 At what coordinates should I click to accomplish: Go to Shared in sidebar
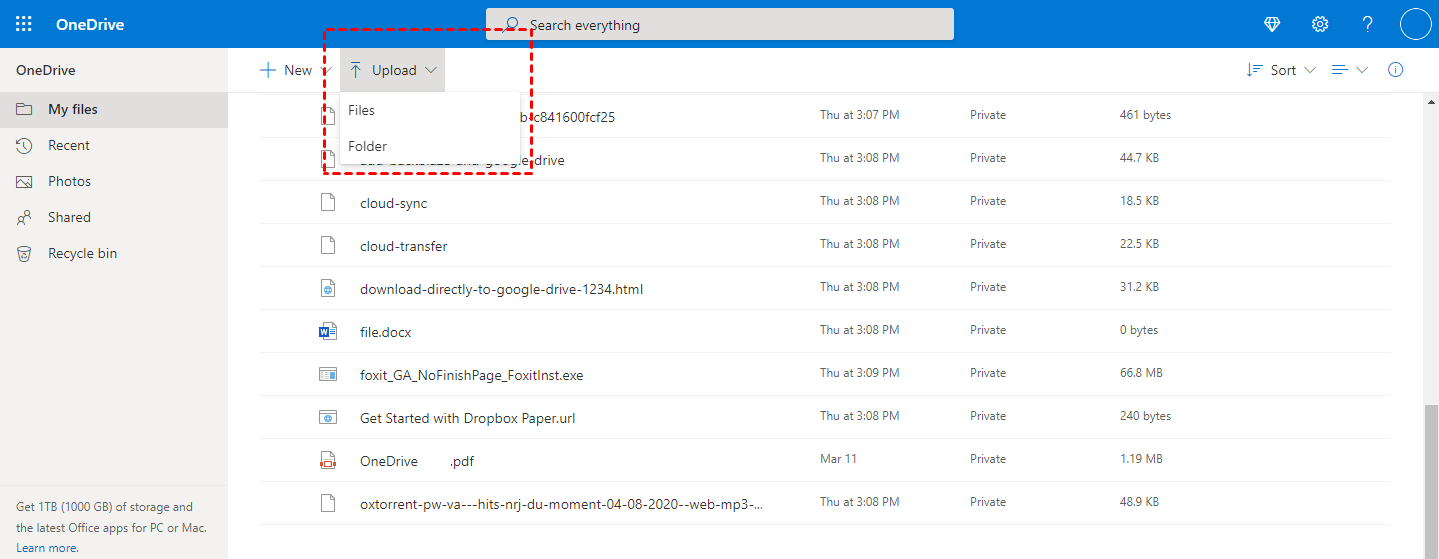point(114,218)
